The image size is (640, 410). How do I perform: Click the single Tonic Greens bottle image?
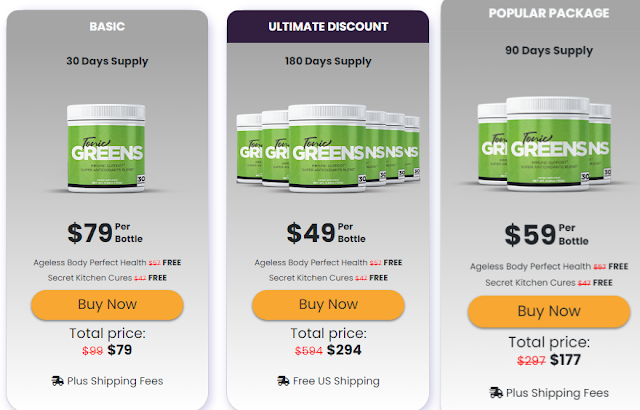pyautogui.click(x=106, y=148)
